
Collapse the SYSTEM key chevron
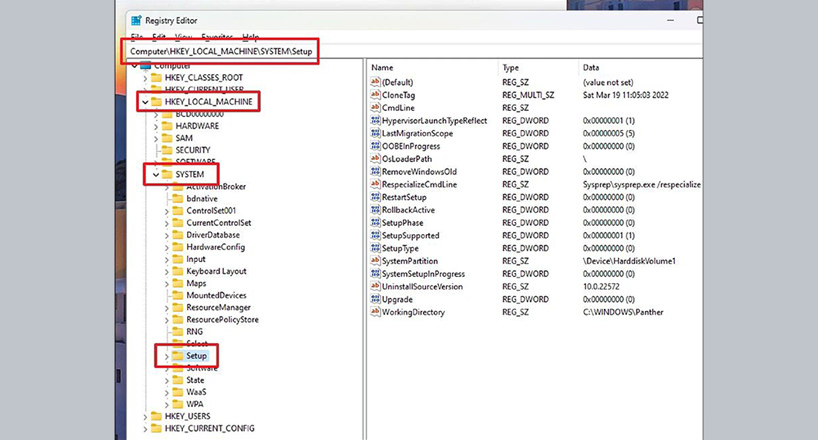[156, 174]
